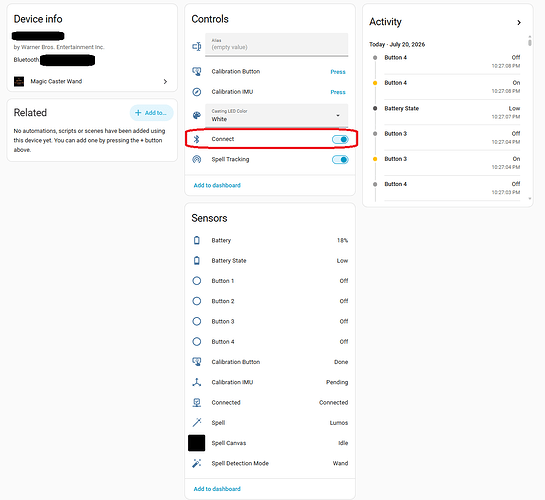Toggle the Connect switch off

[340, 139]
